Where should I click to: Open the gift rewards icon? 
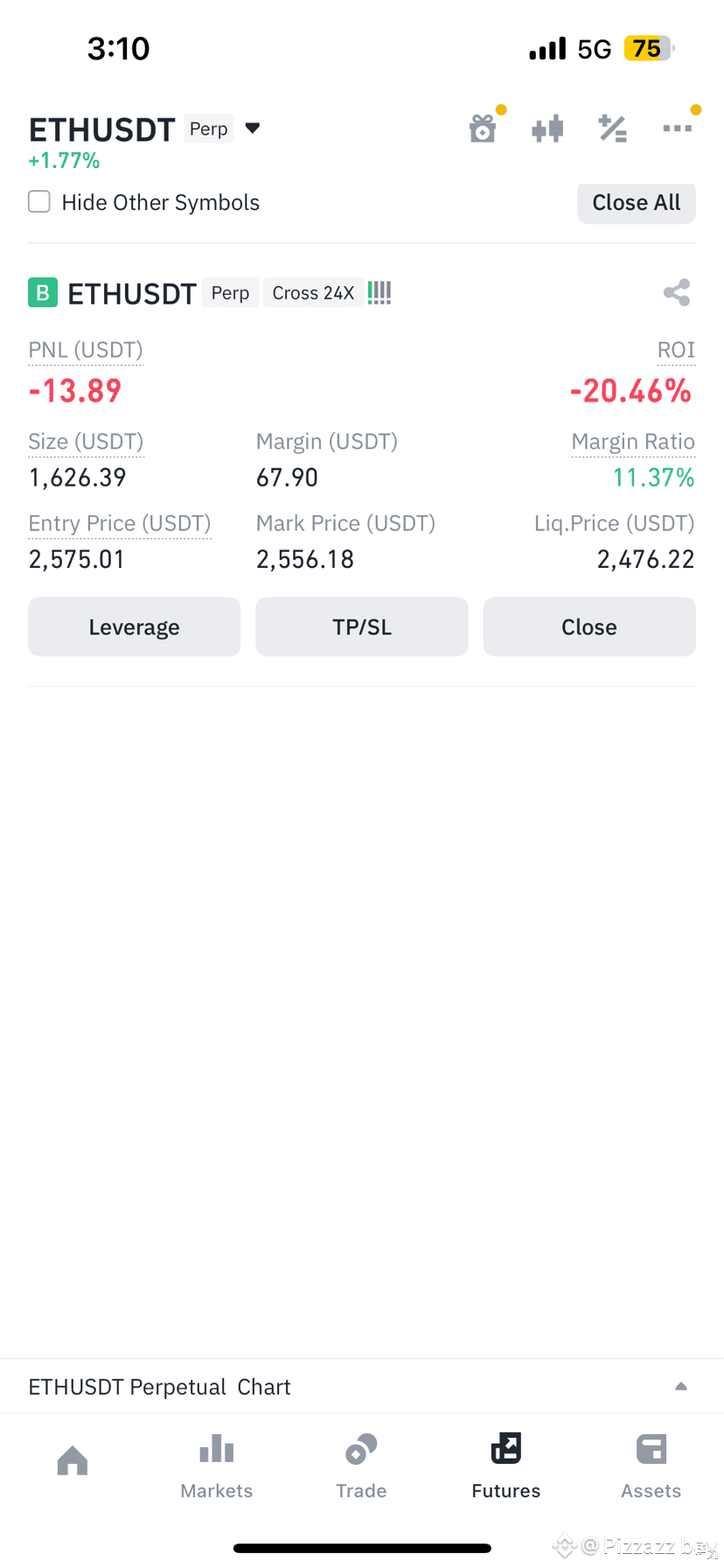click(x=483, y=129)
